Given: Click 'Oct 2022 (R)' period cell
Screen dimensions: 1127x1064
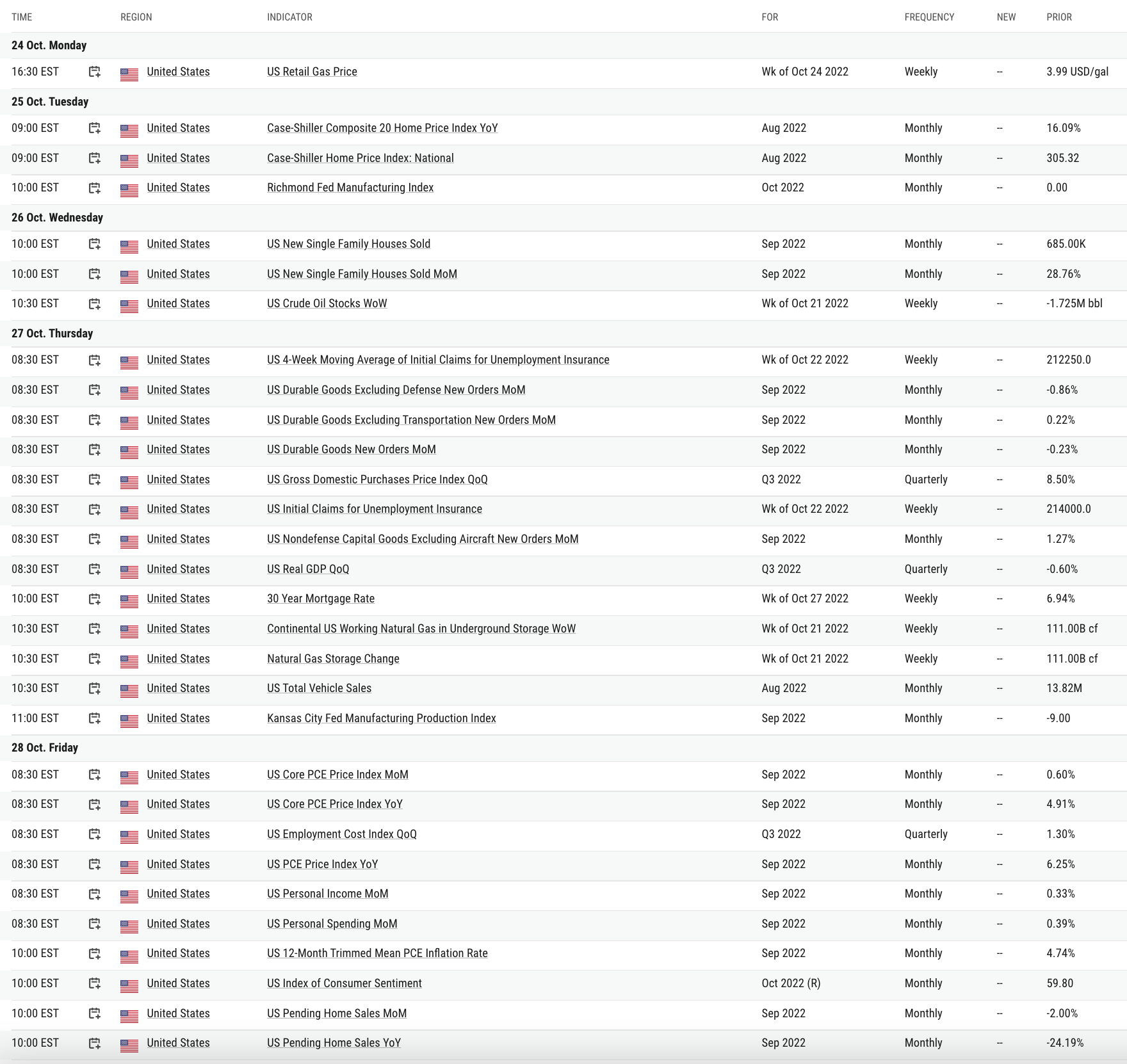Looking at the screenshot, I should point(791,983).
